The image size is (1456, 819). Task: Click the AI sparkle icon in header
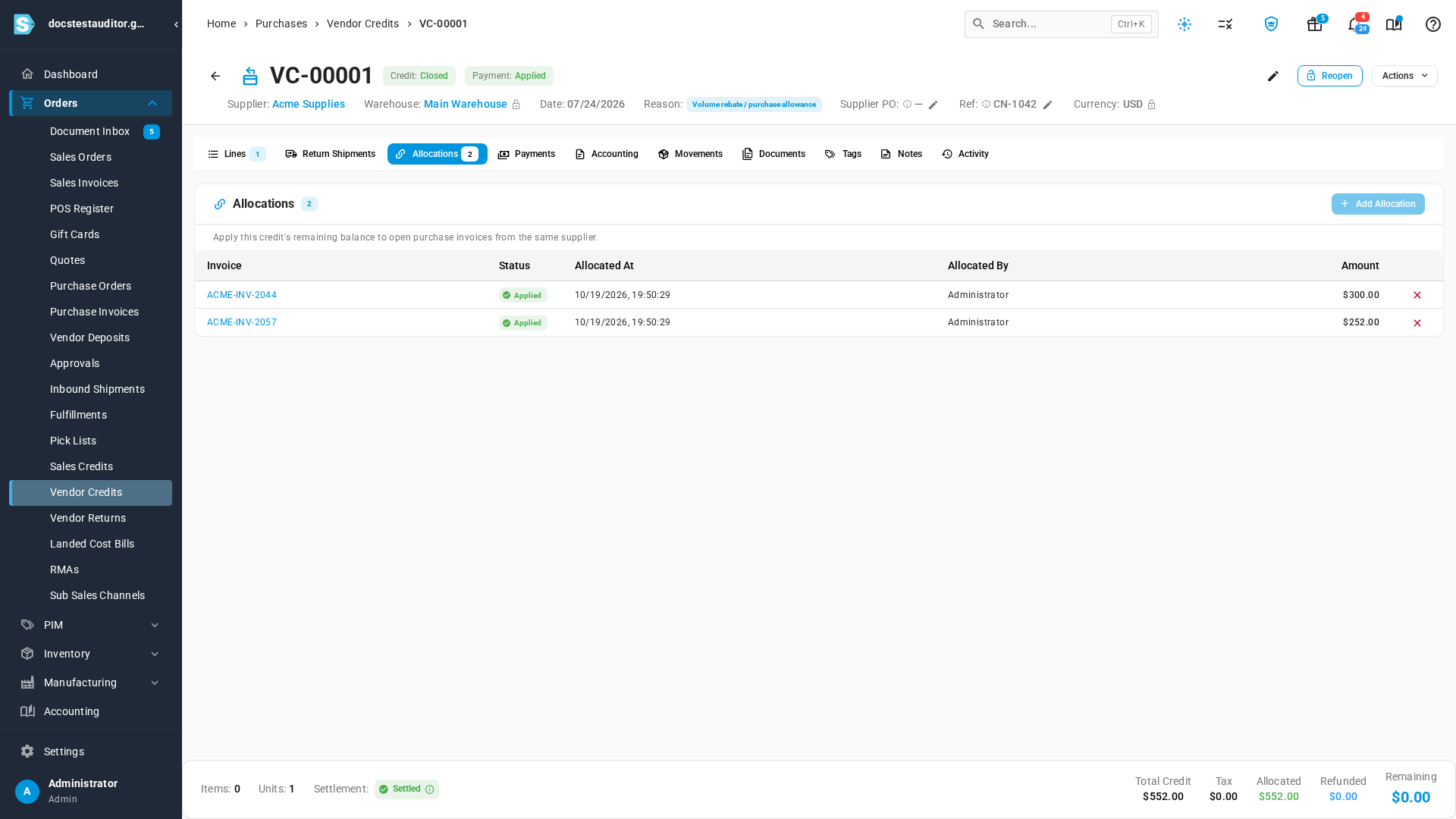[1185, 24]
